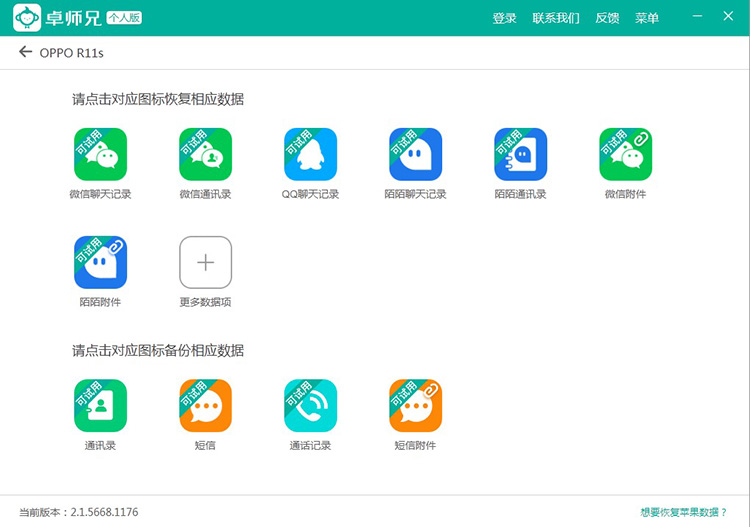The width and height of the screenshot is (750, 527).
Task: Click the QQ聊天记录 penguin icon
Action: click(310, 155)
